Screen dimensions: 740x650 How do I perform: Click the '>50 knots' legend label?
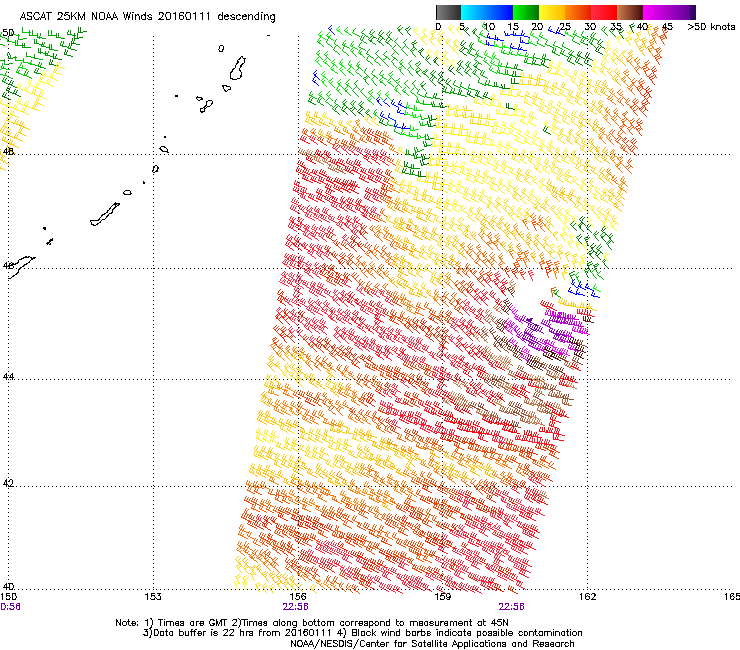[711, 26]
